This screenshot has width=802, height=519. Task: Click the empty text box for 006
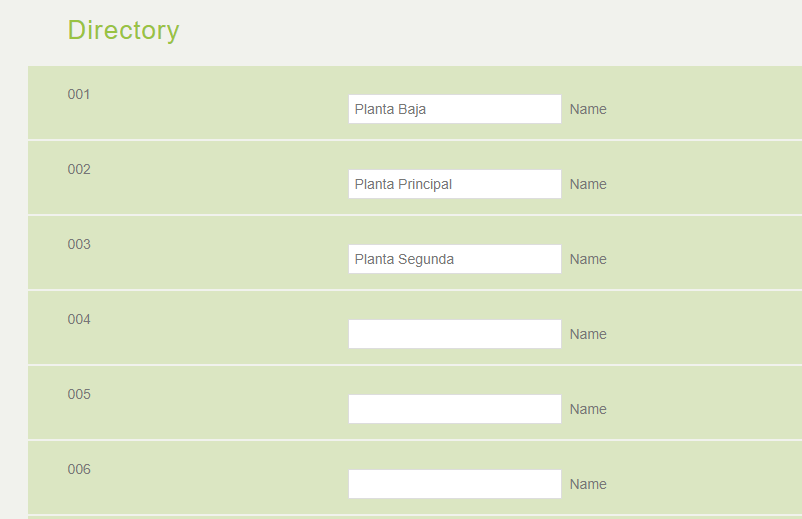click(454, 484)
